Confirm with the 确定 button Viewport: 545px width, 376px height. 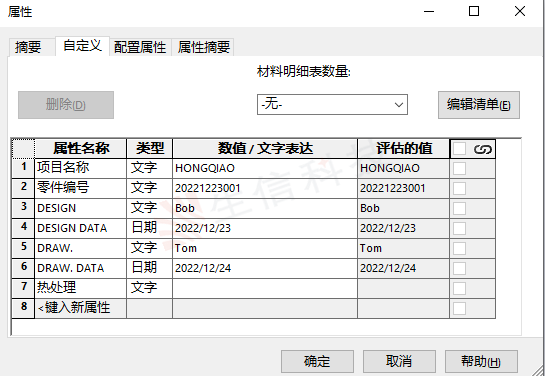click(317, 361)
